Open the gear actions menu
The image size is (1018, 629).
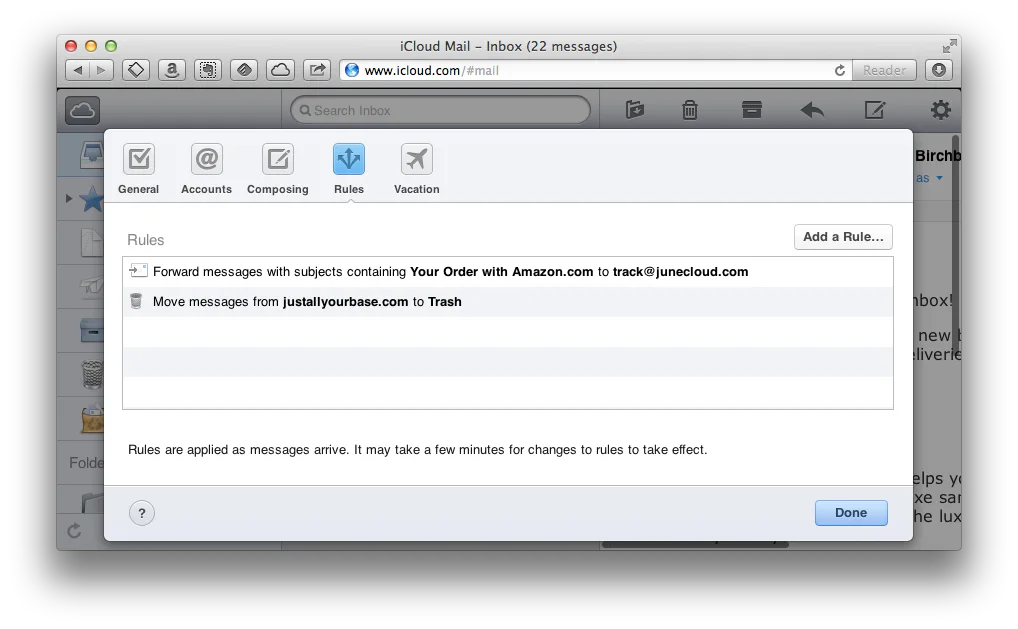click(940, 110)
